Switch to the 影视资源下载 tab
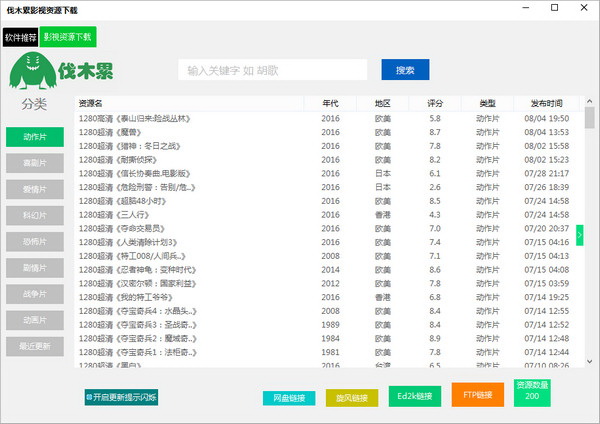Viewport: 600px width, 424px height. pyautogui.click(x=68, y=37)
